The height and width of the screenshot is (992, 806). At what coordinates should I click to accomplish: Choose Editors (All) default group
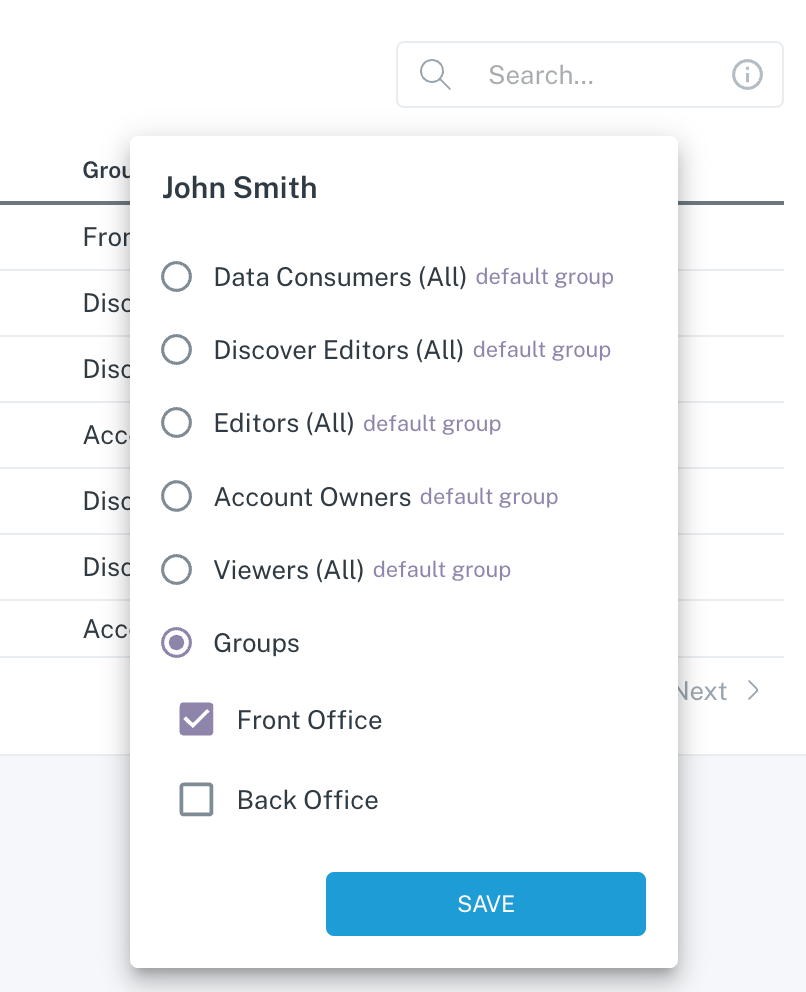click(x=177, y=423)
